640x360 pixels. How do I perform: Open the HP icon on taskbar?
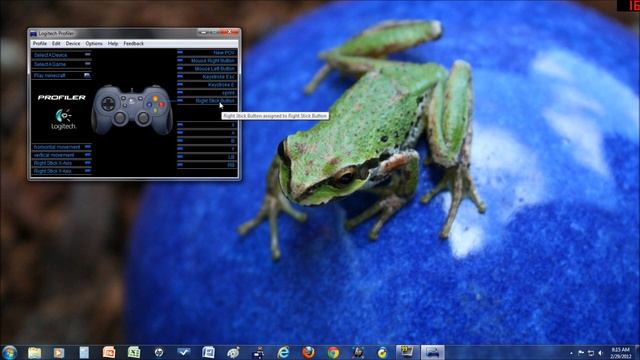coord(159,352)
